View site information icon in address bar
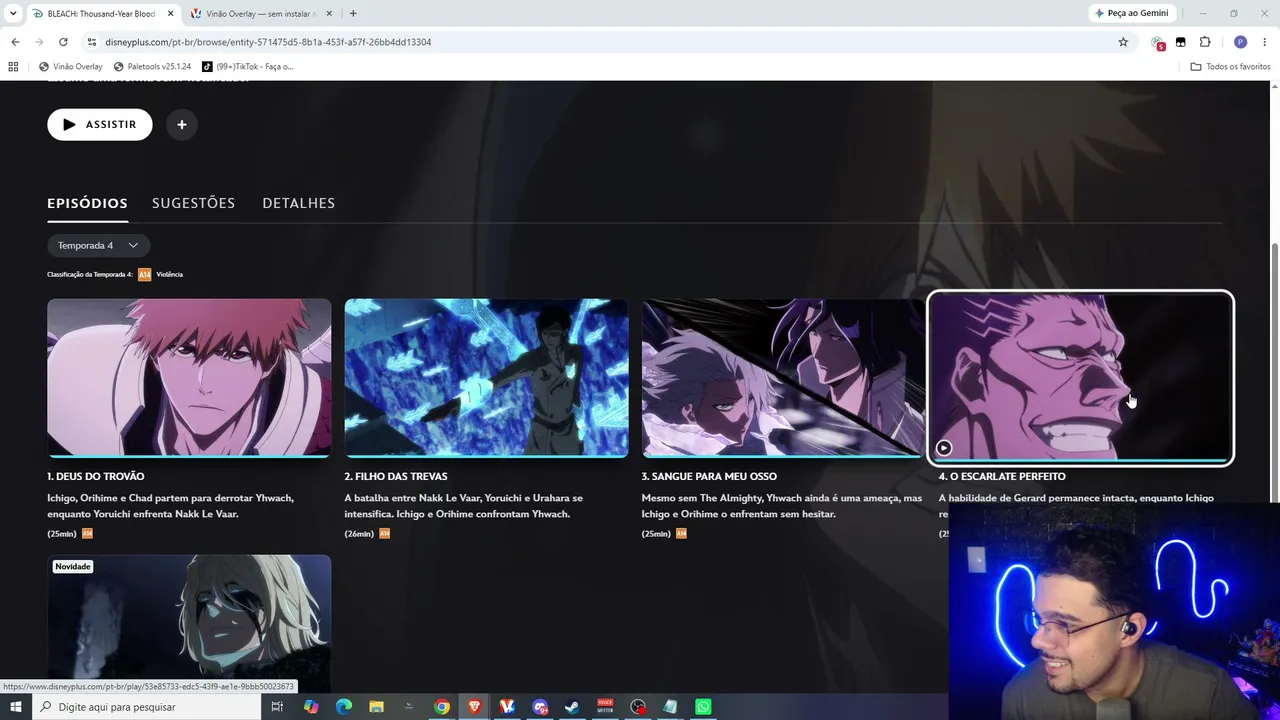This screenshot has height=720, width=1280. [92, 42]
